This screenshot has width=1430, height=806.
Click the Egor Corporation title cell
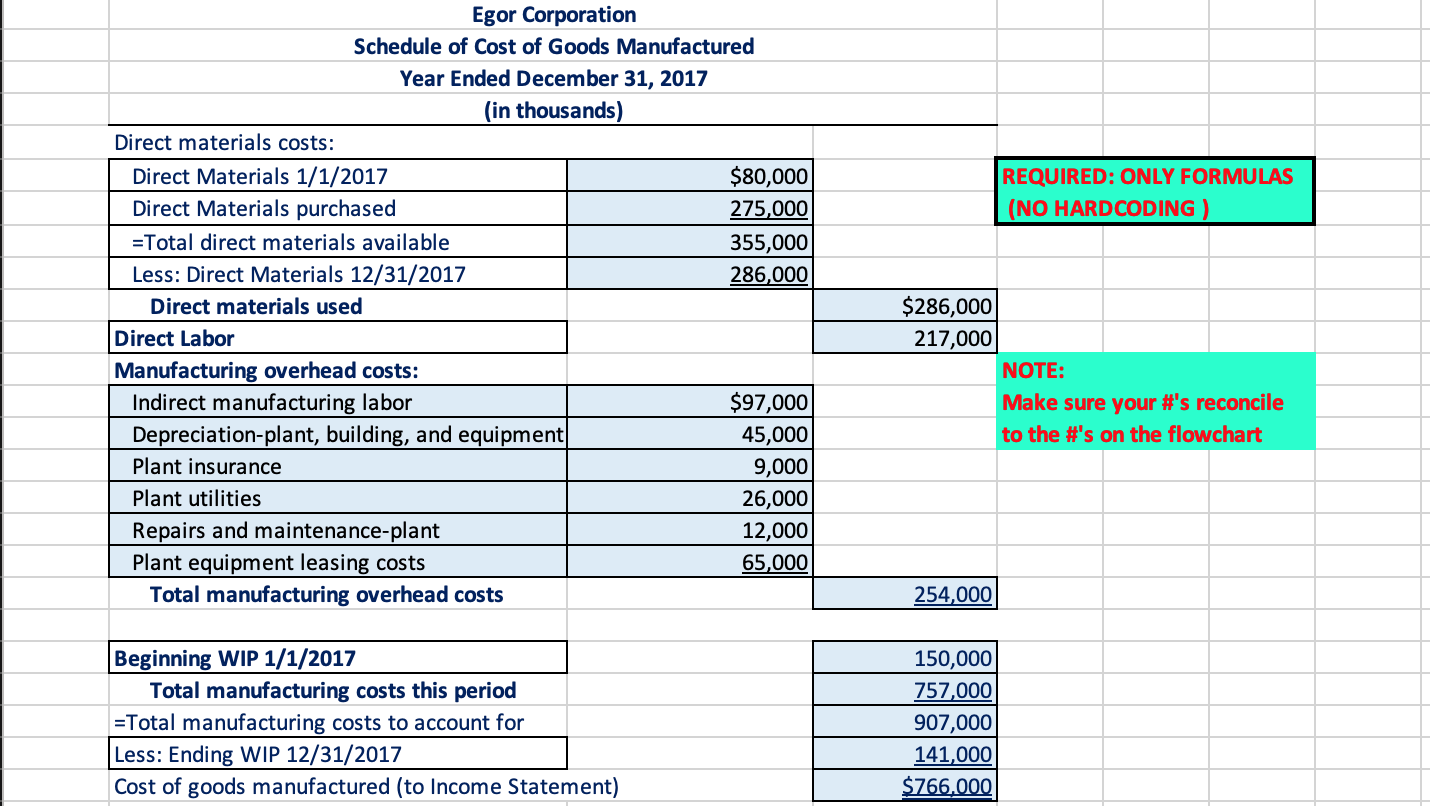coord(553,14)
